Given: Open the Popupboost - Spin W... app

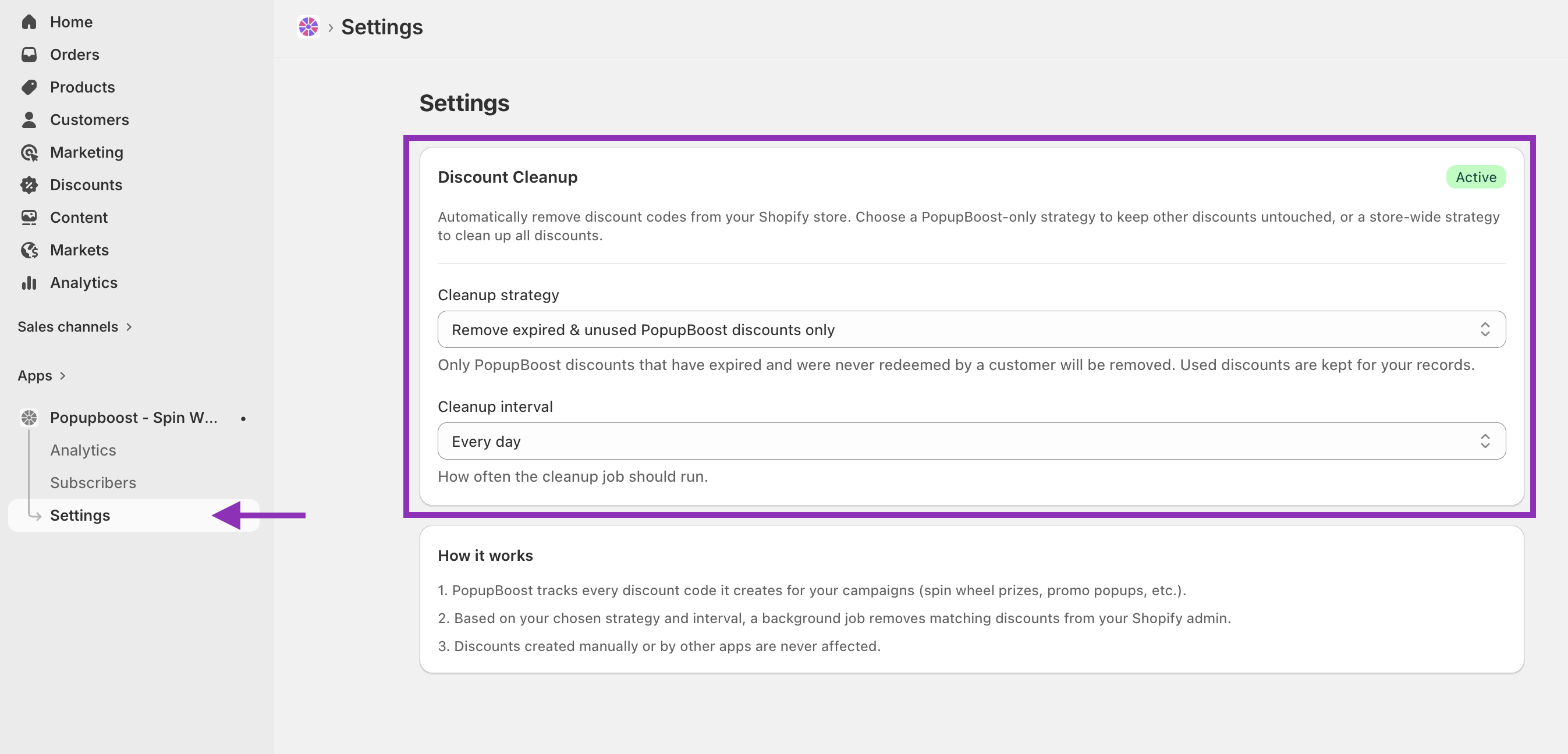Looking at the screenshot, I should click(x=133, y=418).
